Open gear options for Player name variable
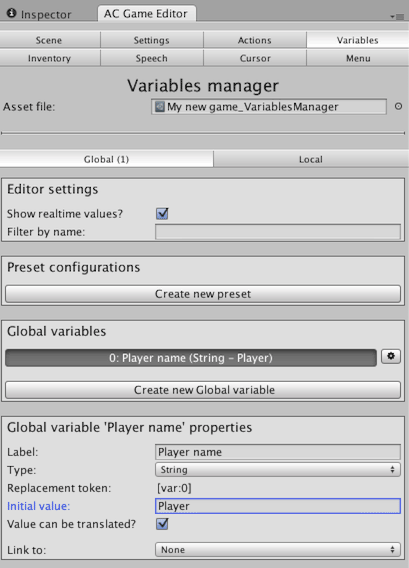The height and width of the screenshot is (568, 409). click(x=391, y=356)
